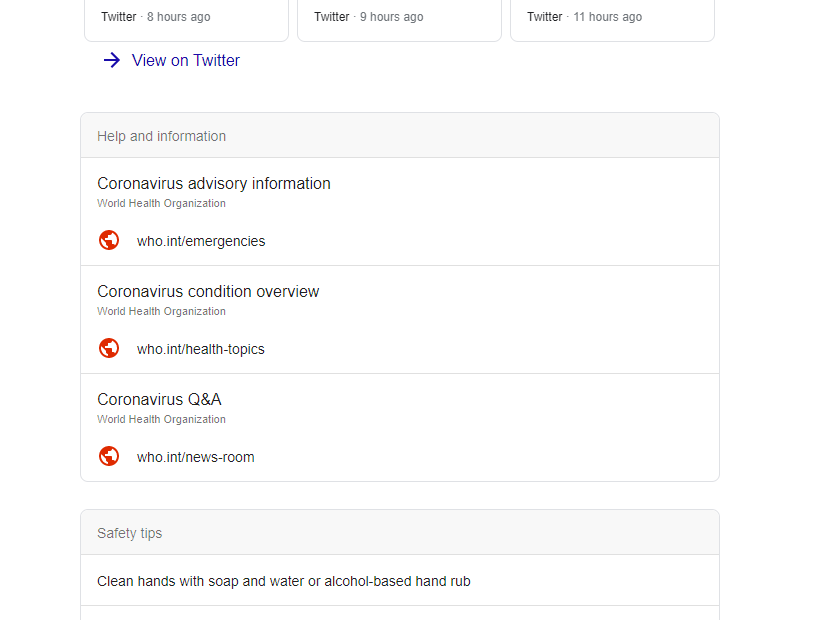Open the who.int/emergencies link
827x620 pixels.
pyautogui.click(x=201, y=241)
